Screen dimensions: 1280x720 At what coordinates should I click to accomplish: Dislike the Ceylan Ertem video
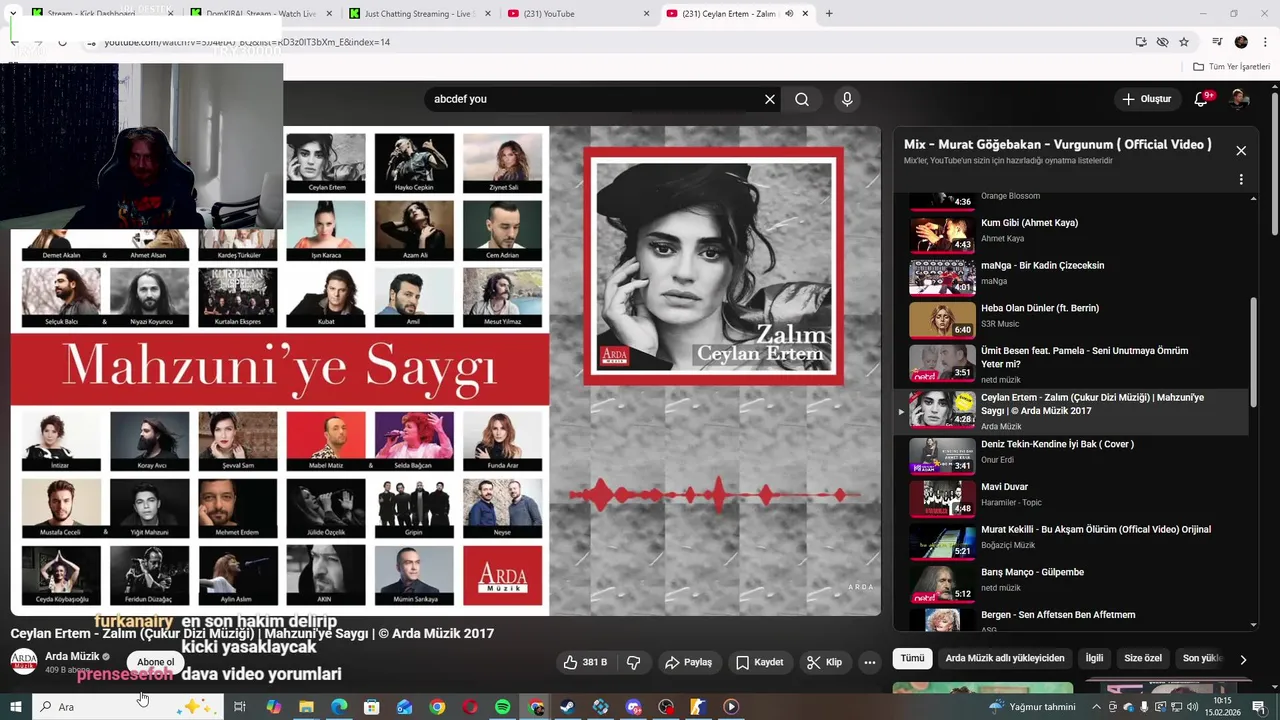point(633,662)
